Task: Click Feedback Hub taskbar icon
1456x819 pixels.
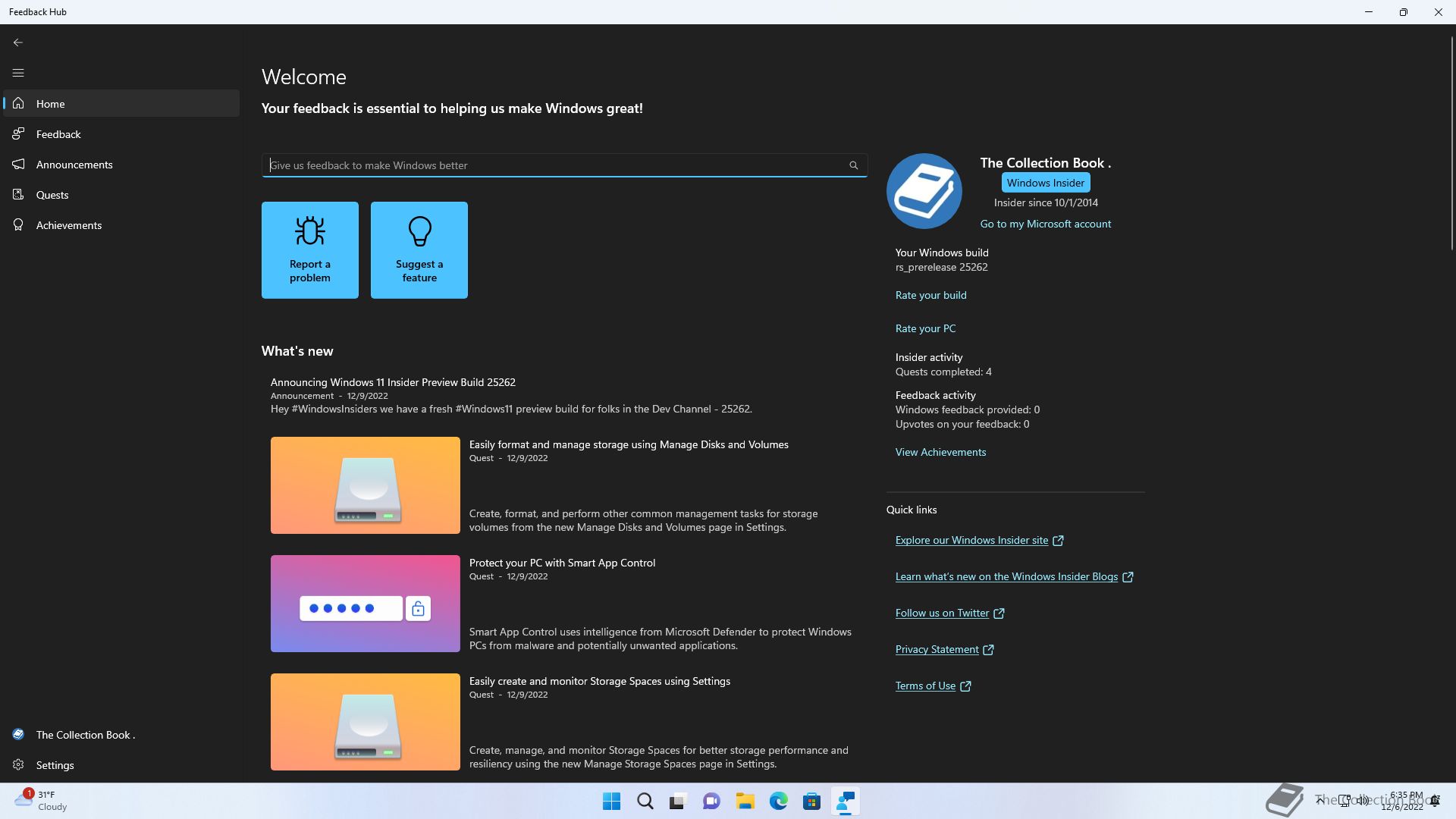Action: (845, 802)
